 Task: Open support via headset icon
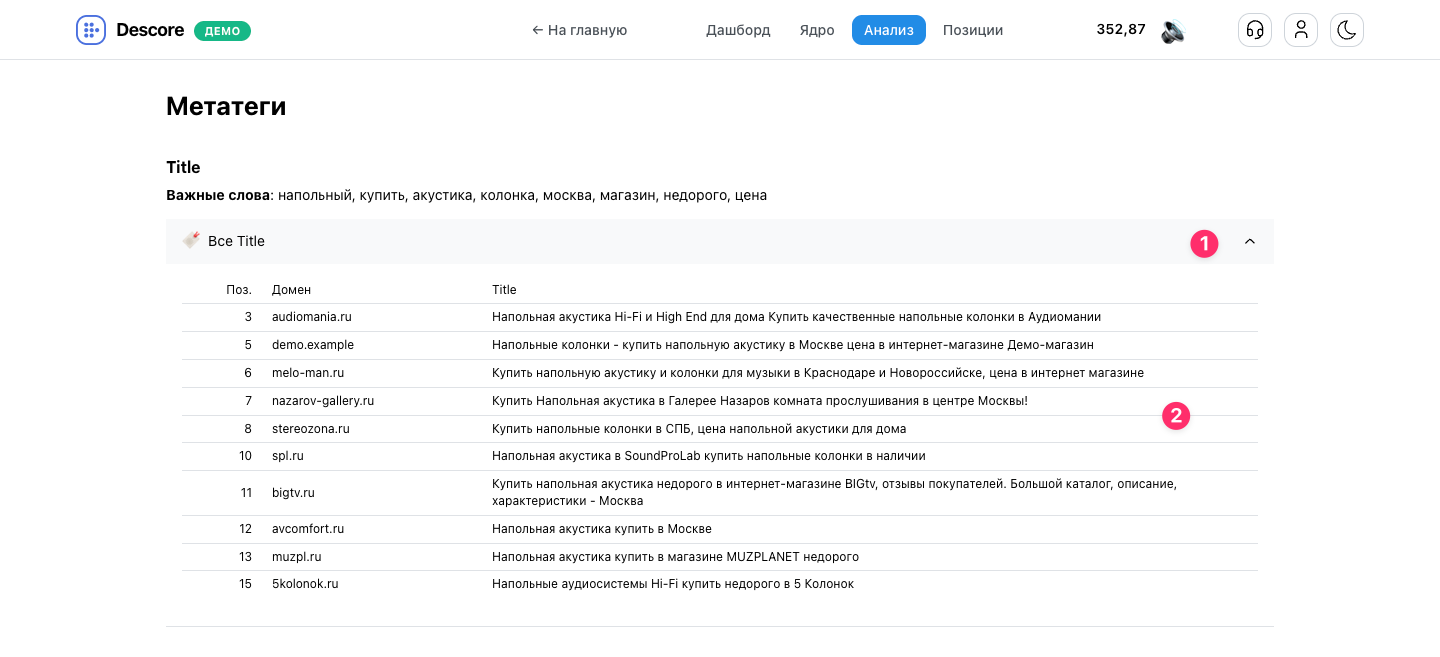1255,30
